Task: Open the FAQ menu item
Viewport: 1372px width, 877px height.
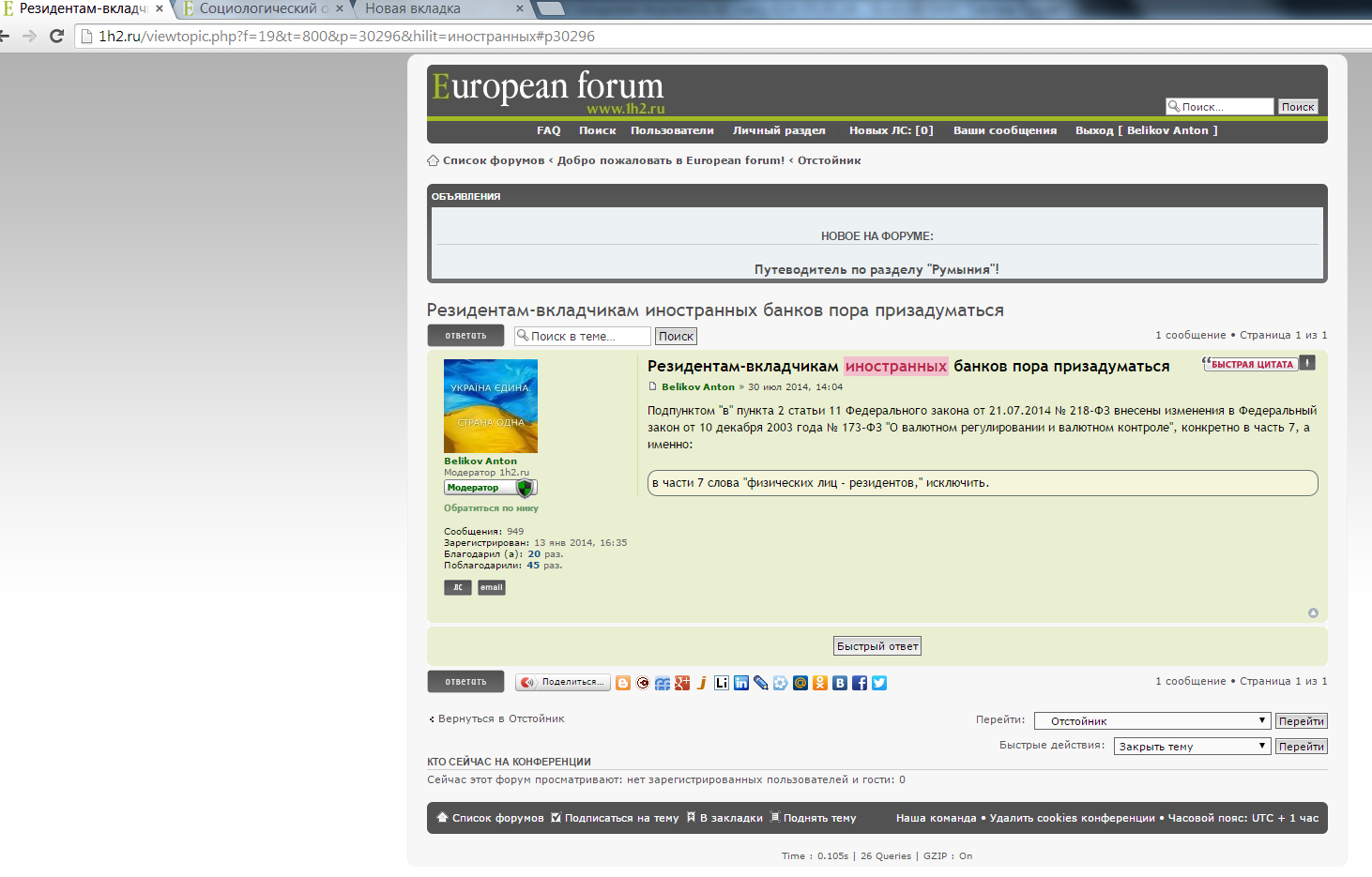Action: click(x=548, y=130)
